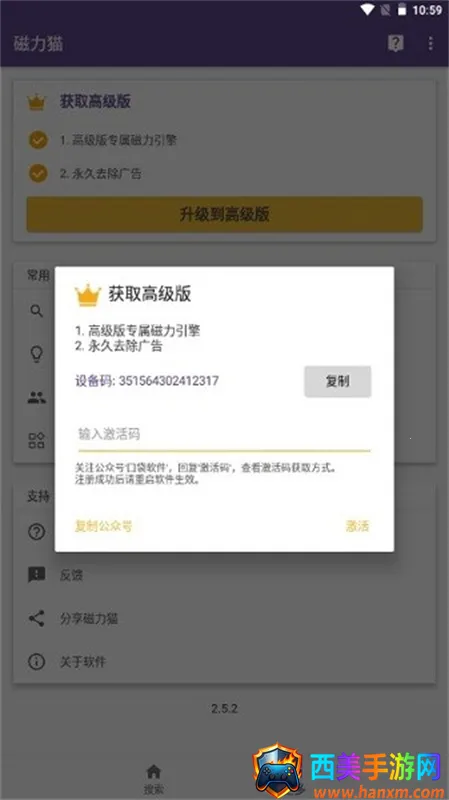Tap the question-mark help icon under 支持

(36, 532)
